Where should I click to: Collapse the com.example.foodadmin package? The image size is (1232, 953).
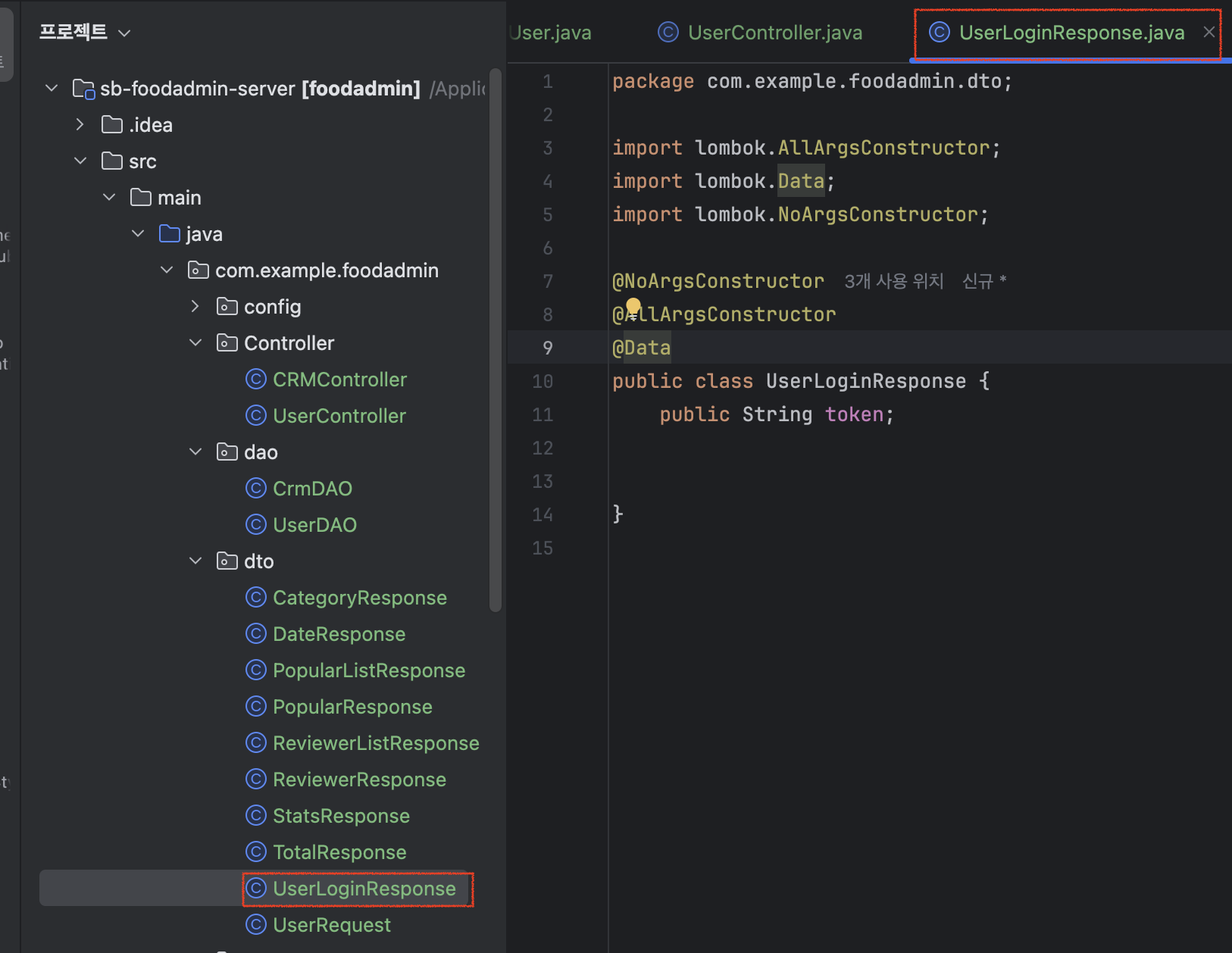tap(167, 270)
